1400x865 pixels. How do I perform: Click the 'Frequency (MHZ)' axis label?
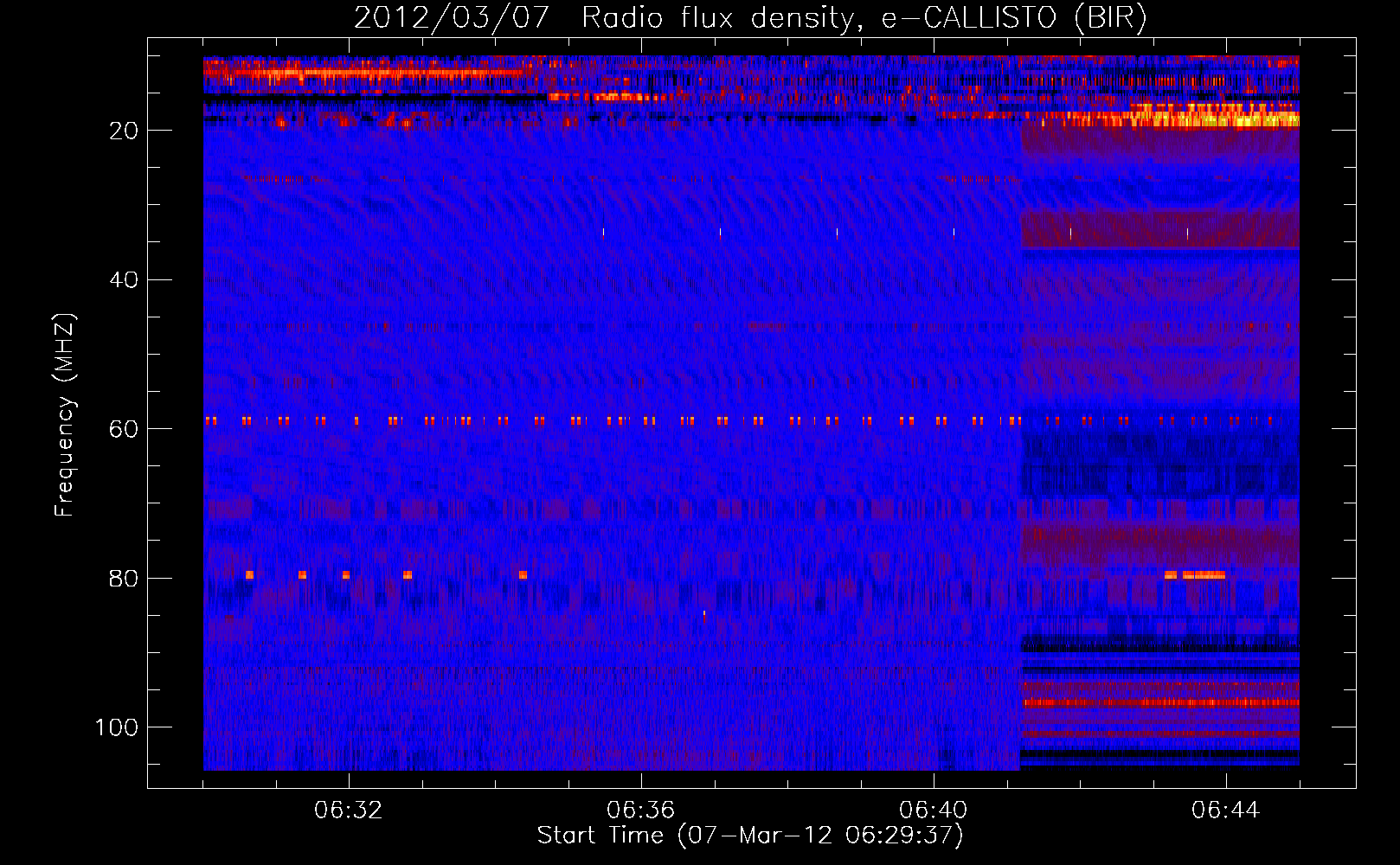(x=65, y=415)
